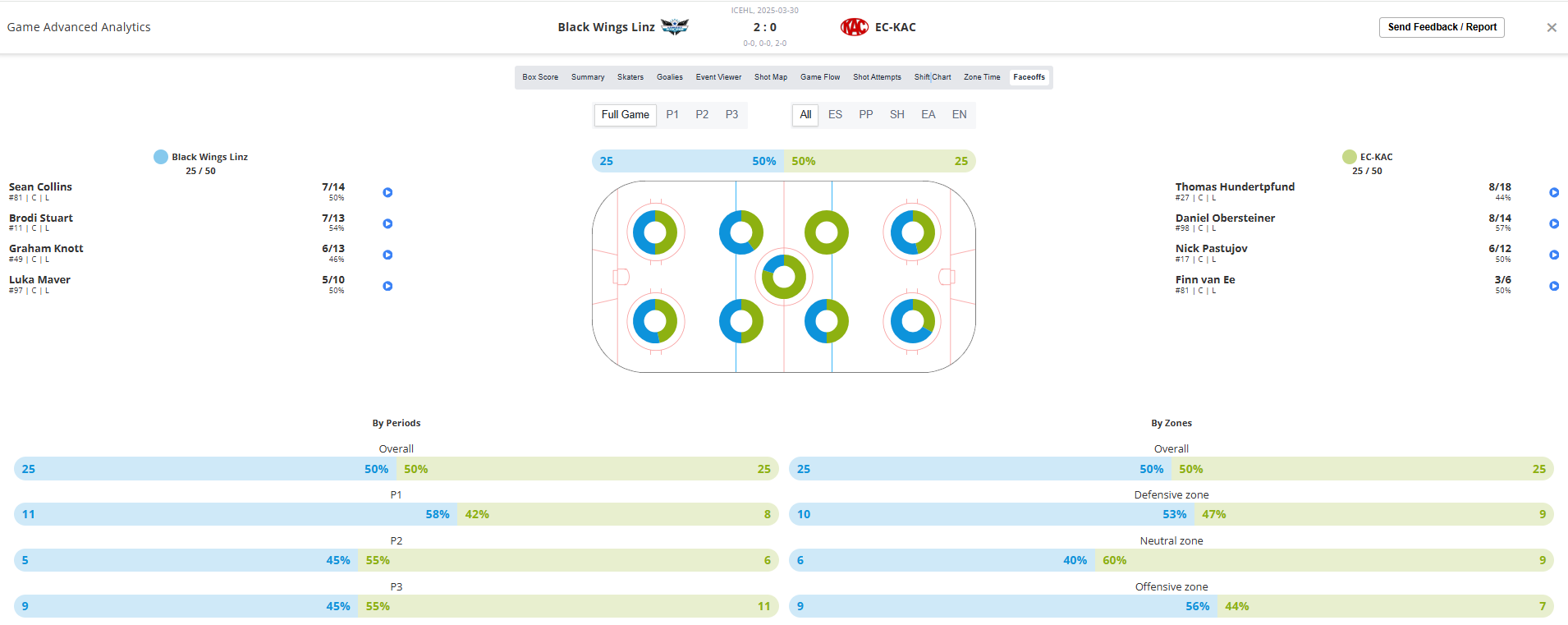This screenshot has height=625, width=1568.
Task: Open the Zone Time tab
Action: (x=981, y=77)
